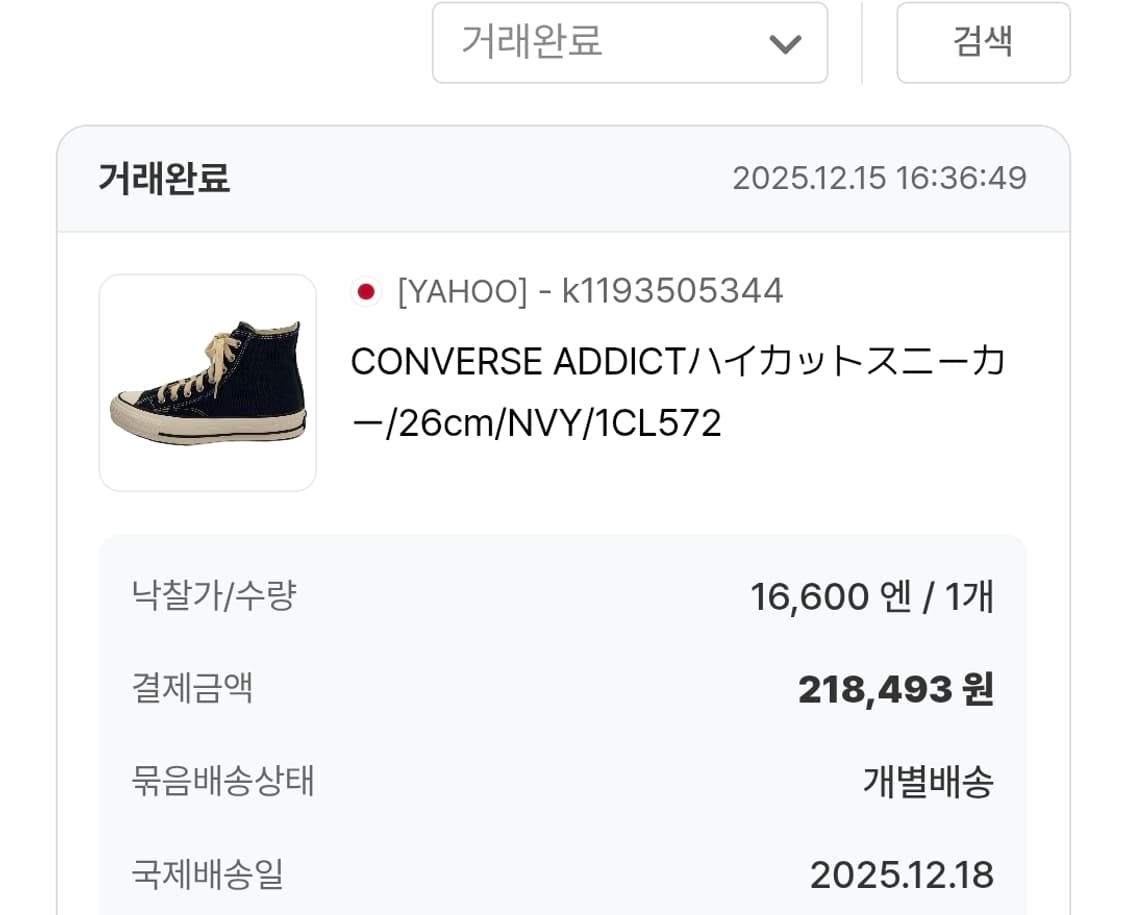Click the 국제배송일 label
This screenshot has height=915, width=1125.
(x=207, y=874)
